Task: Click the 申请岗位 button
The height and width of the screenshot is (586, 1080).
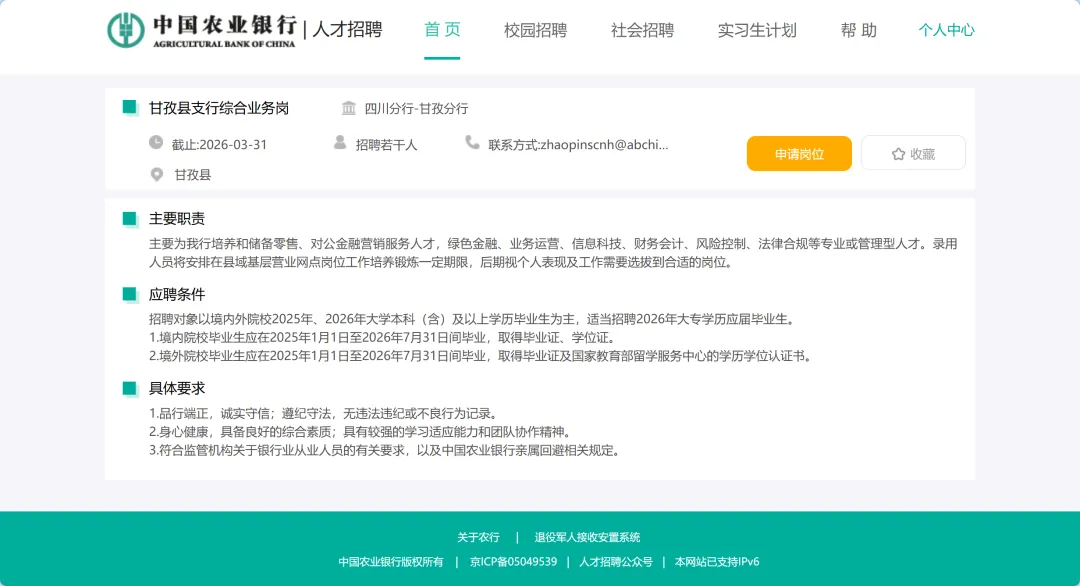Action: click(799, 154)
